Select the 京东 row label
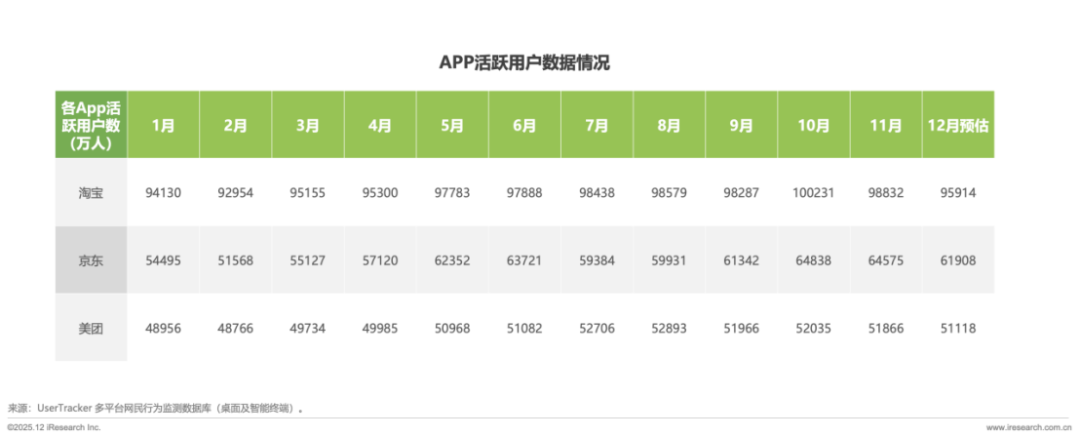 coord(91,261)
